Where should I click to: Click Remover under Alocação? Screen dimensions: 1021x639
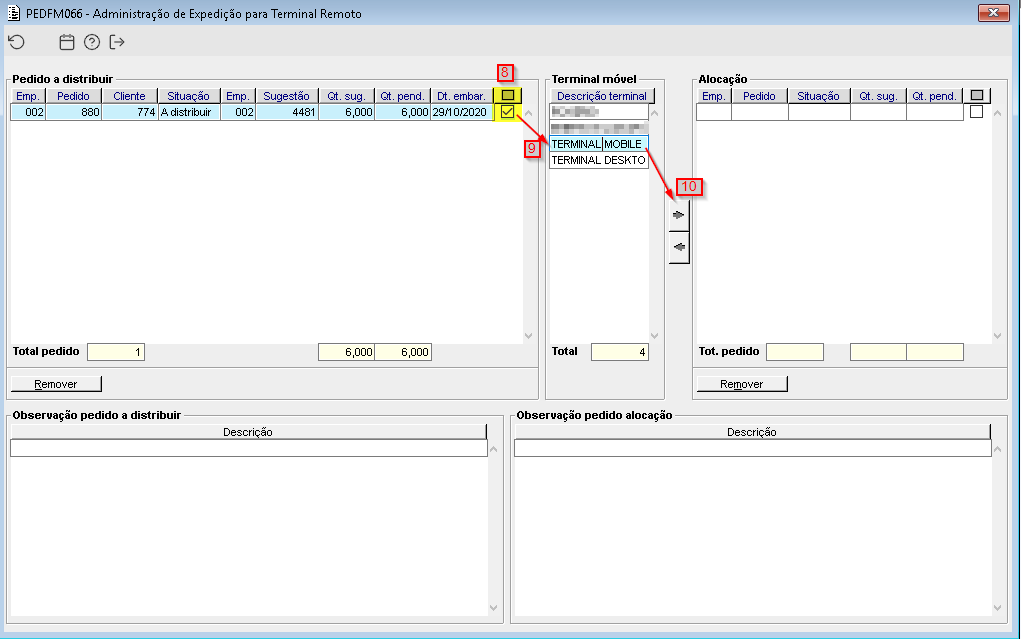point(742,384)
